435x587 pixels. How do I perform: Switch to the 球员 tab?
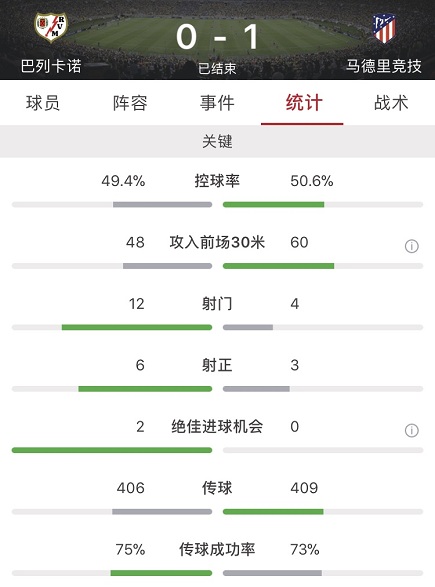pyautogui.click(x=43, y=103)
